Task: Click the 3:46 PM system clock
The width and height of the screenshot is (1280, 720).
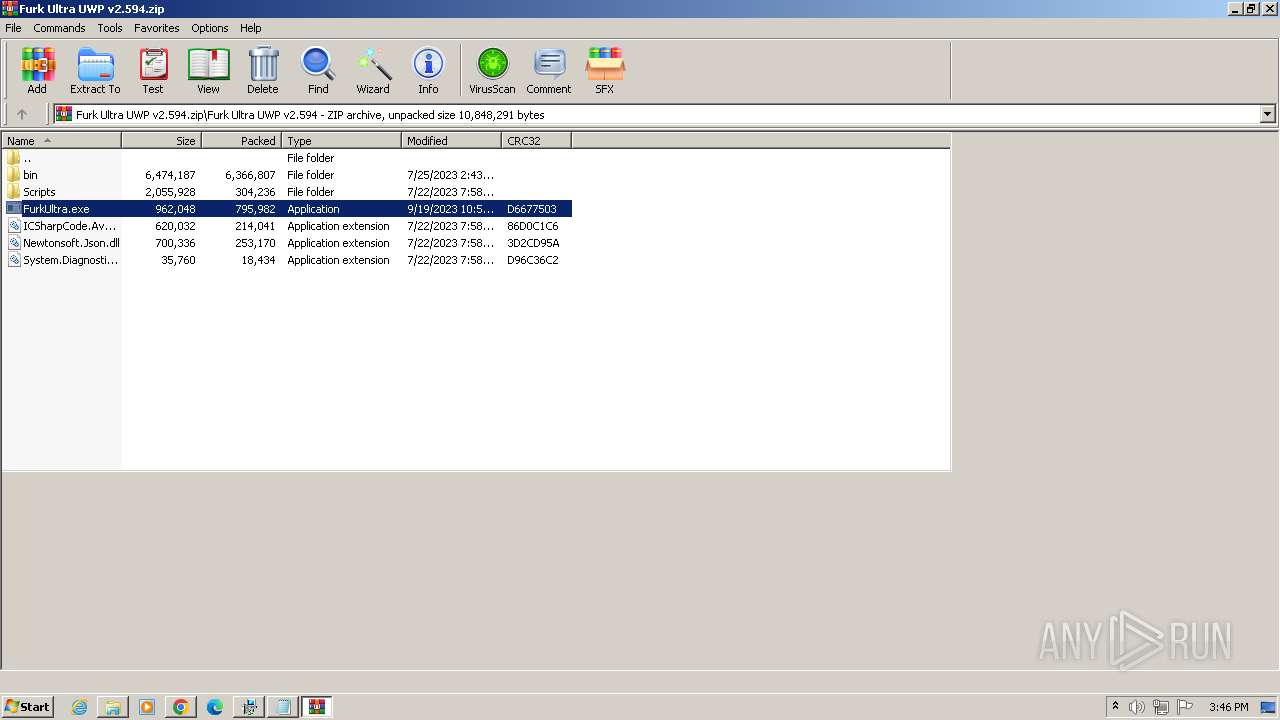Action: pos(1228,707)
